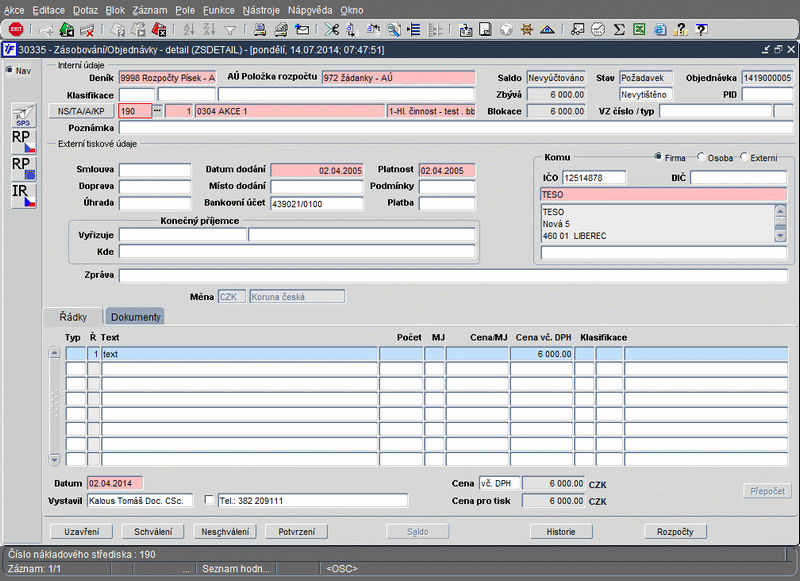Click the red EXIT stop-sign icon
The image size is (800, 581).
click(x=16, y=30)
